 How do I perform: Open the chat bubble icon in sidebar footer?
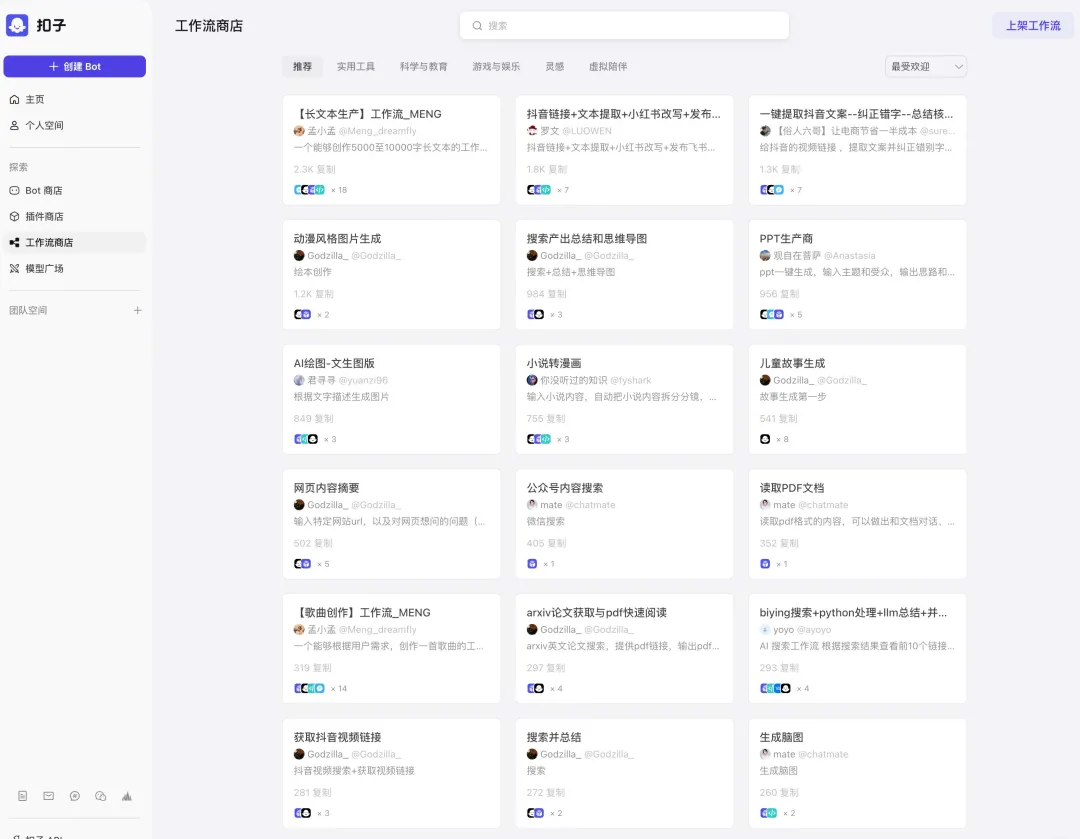pyautogui.click(x=75, y=796)
